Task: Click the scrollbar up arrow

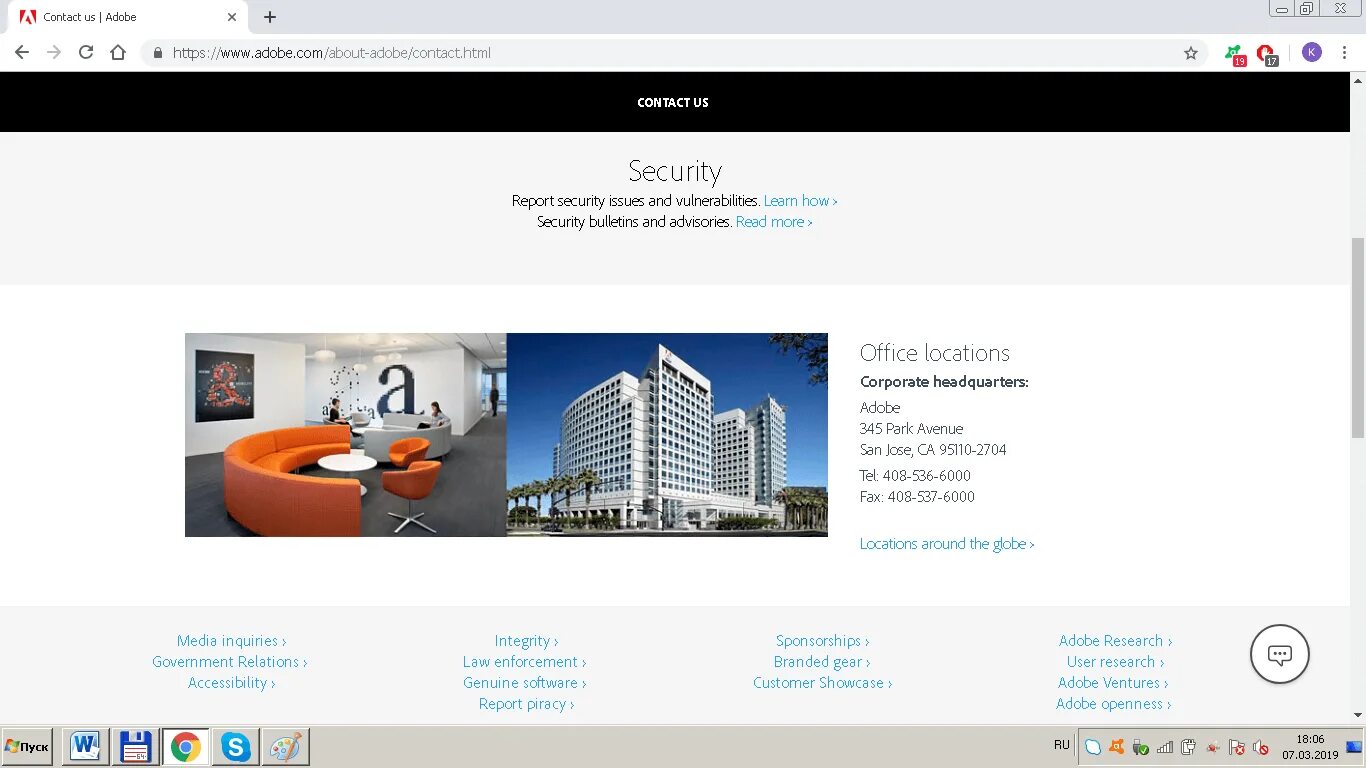Action: coord(1358,80)
